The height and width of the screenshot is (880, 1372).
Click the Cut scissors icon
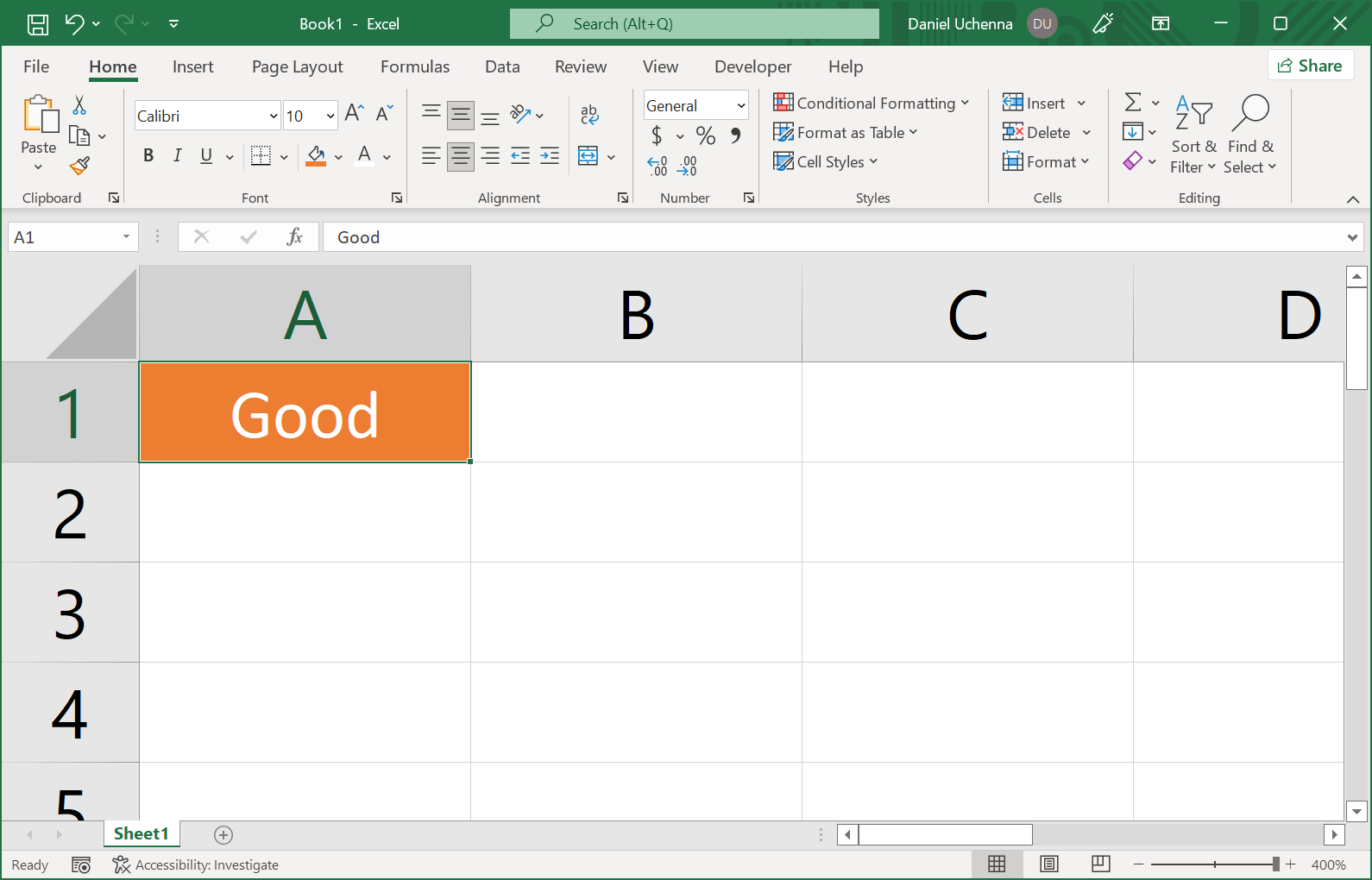click(79, 105)
